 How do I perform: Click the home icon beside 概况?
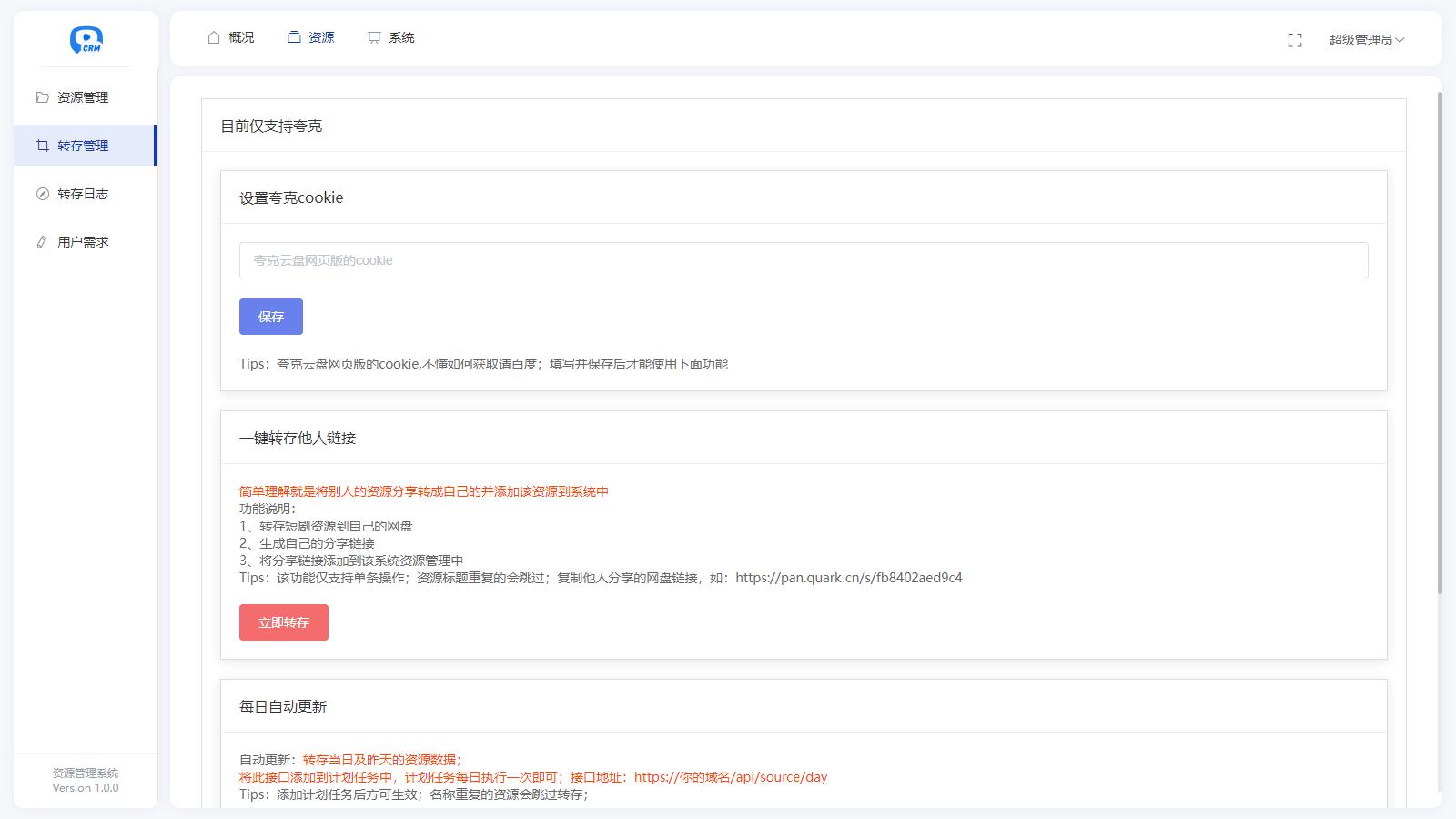click(214, 37)
